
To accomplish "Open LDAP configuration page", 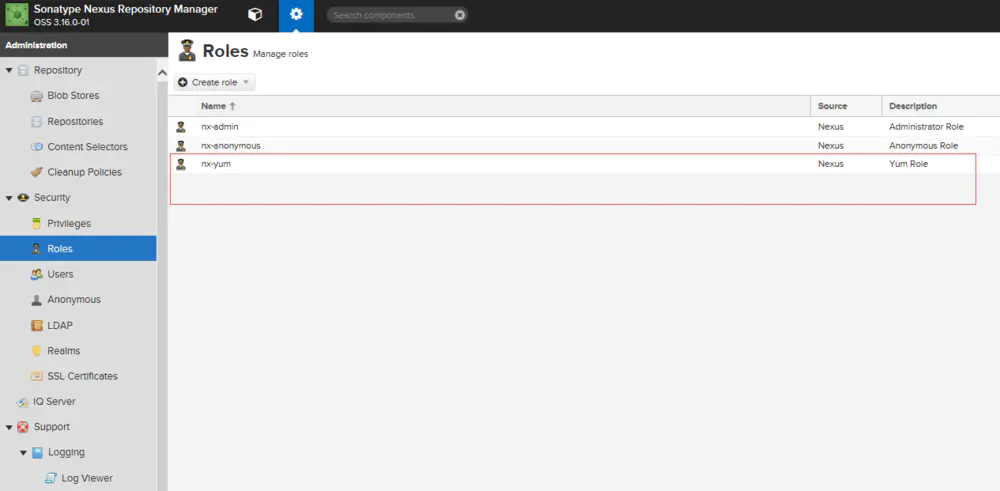I will click(x=60, y=325).
